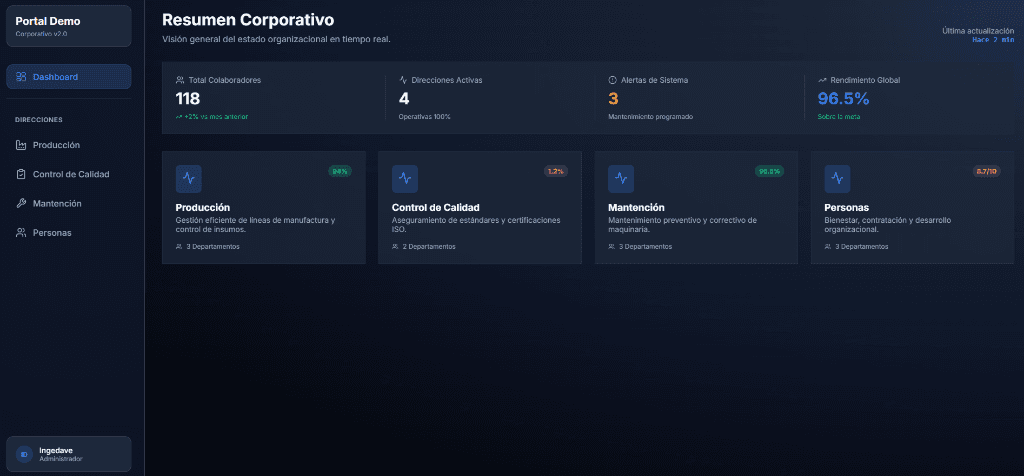
Task: Click the 1.2% badge on Control de Calidad card
Action: [x=556, y=171]
